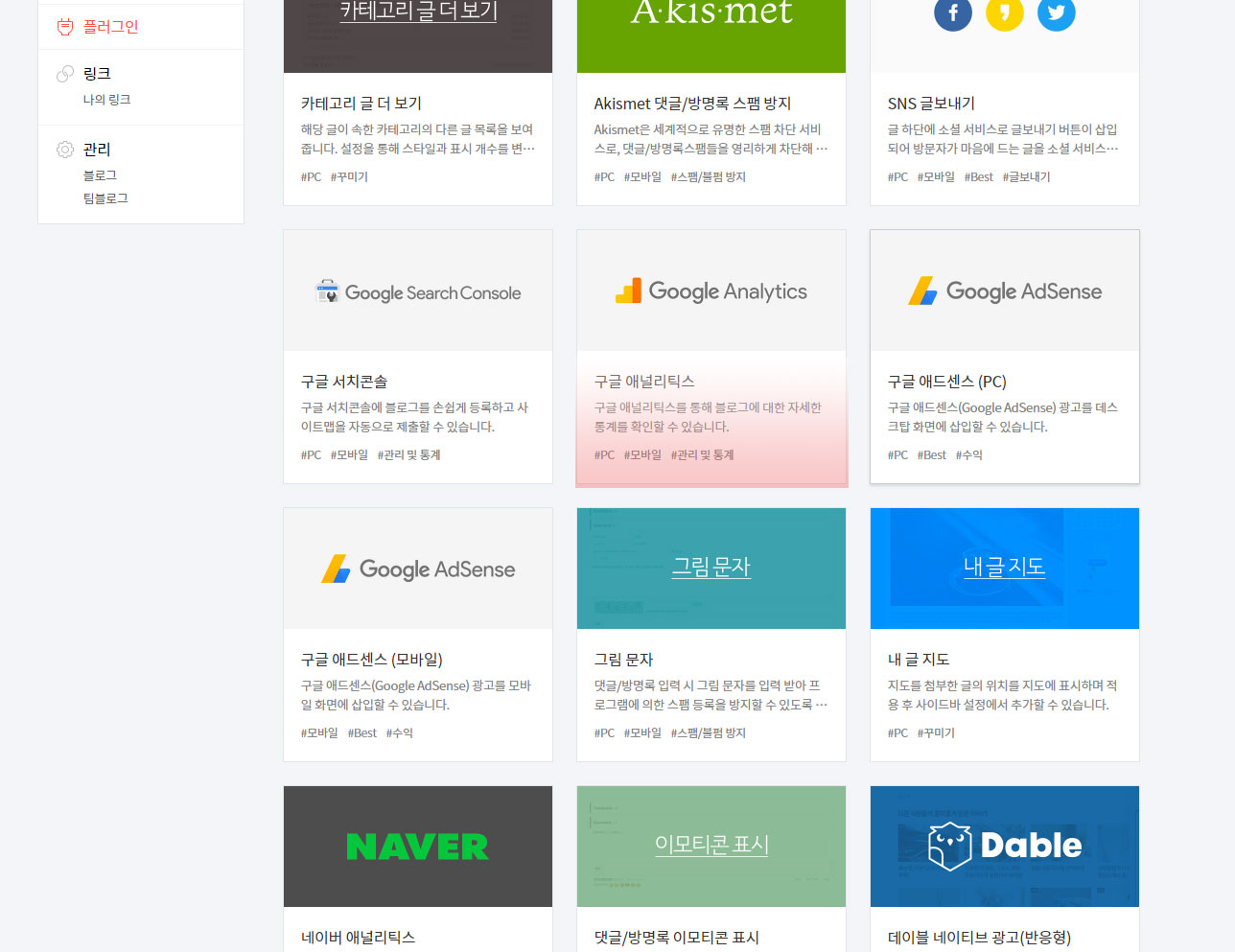1235x952 pixels.
Task: Open the Google Analytics banner
Action: pos(711,290)
